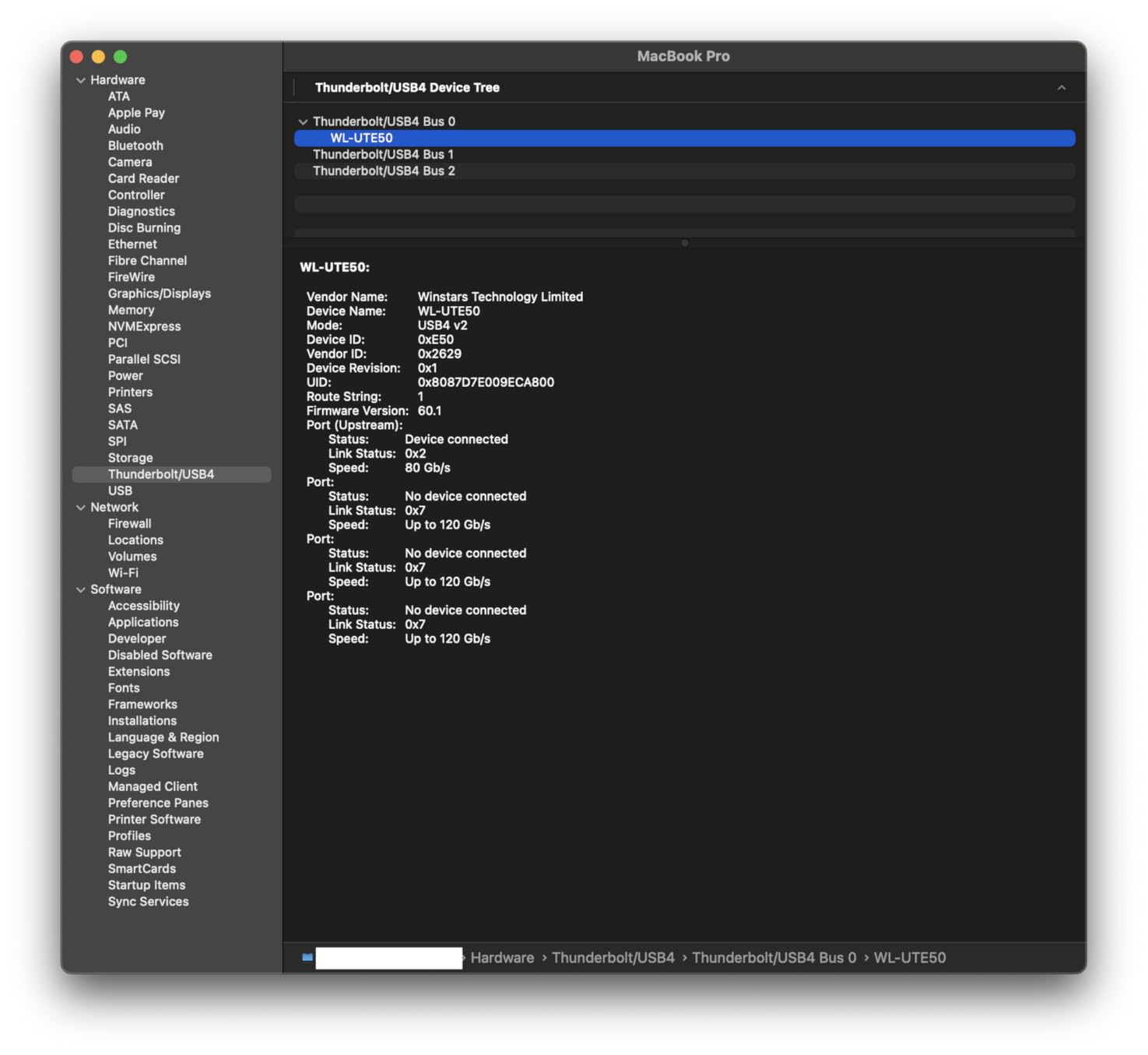Screen dimensions: 1148x1055
Task: Collapse the Network section chevron
Action: tap(81, 508)
